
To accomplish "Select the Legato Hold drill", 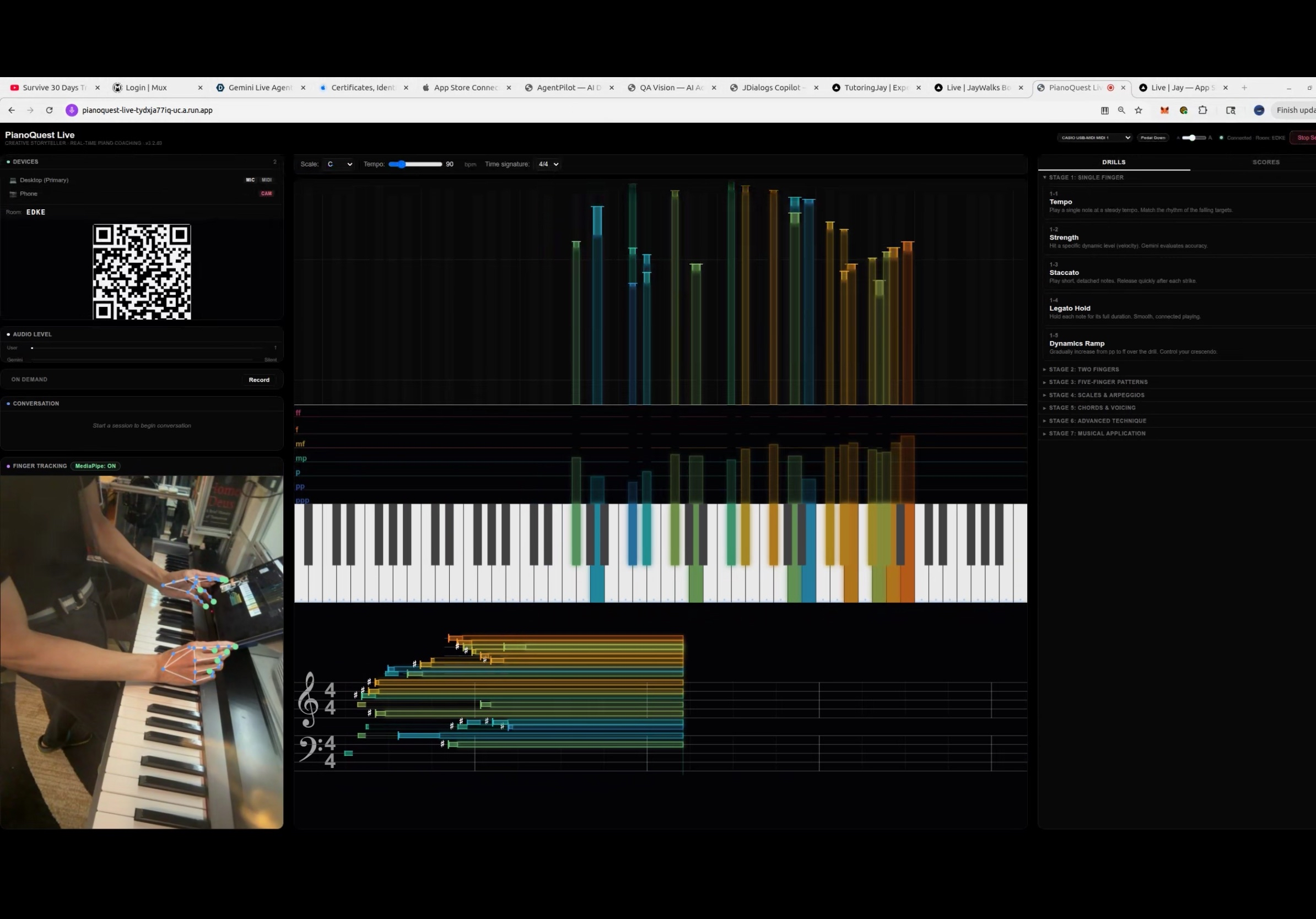I will point(1070,309).
